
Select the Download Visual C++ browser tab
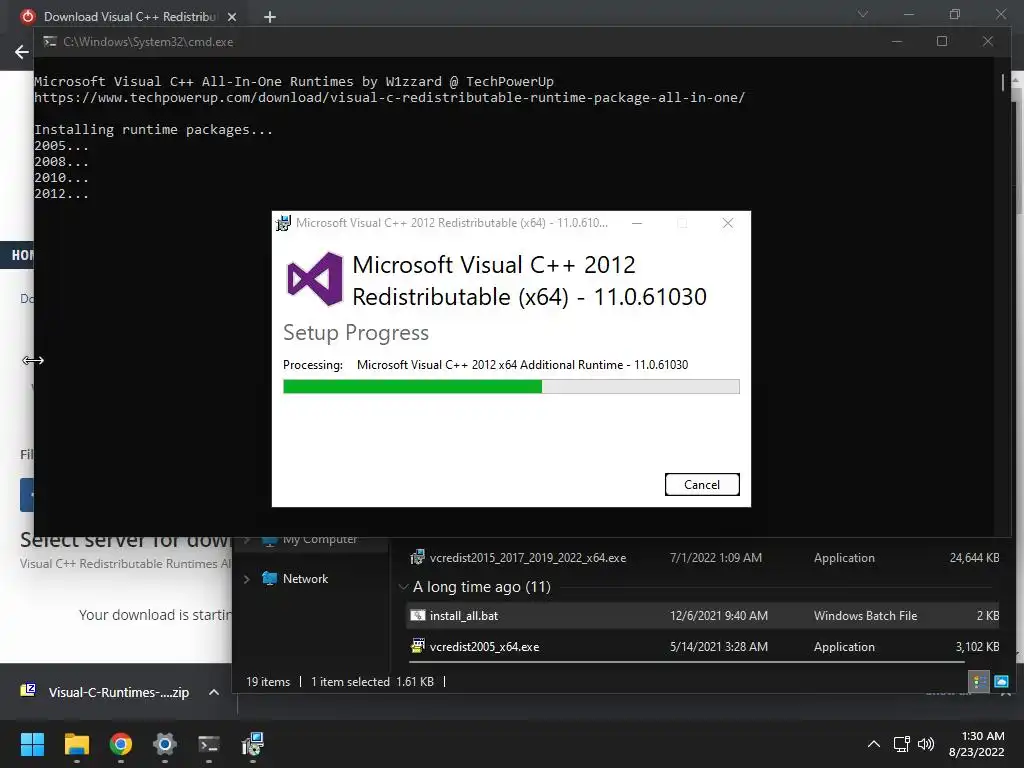point(129,17)
